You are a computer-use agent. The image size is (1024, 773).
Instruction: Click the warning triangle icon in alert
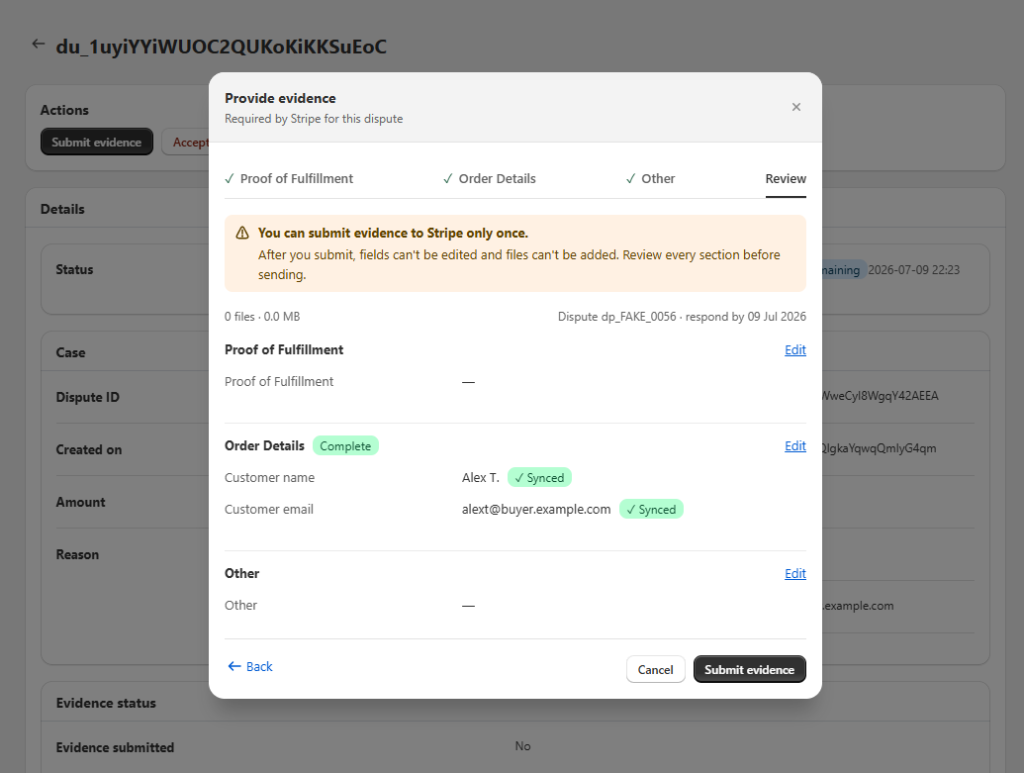click(x=242, y=233)
